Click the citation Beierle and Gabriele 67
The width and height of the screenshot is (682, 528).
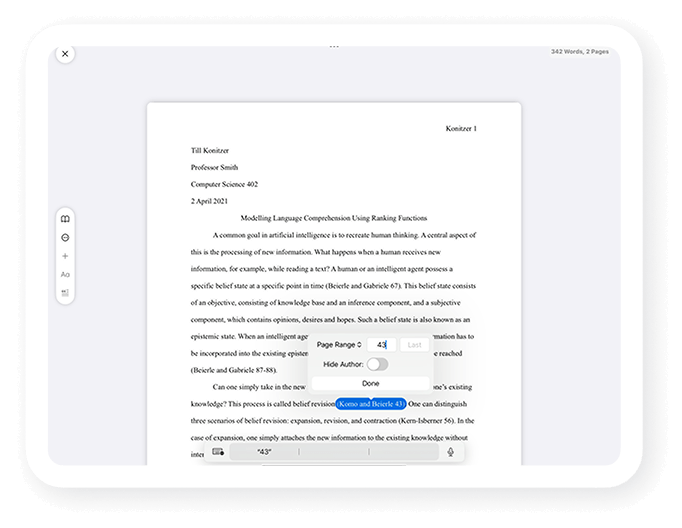click(x=363, y=286)
